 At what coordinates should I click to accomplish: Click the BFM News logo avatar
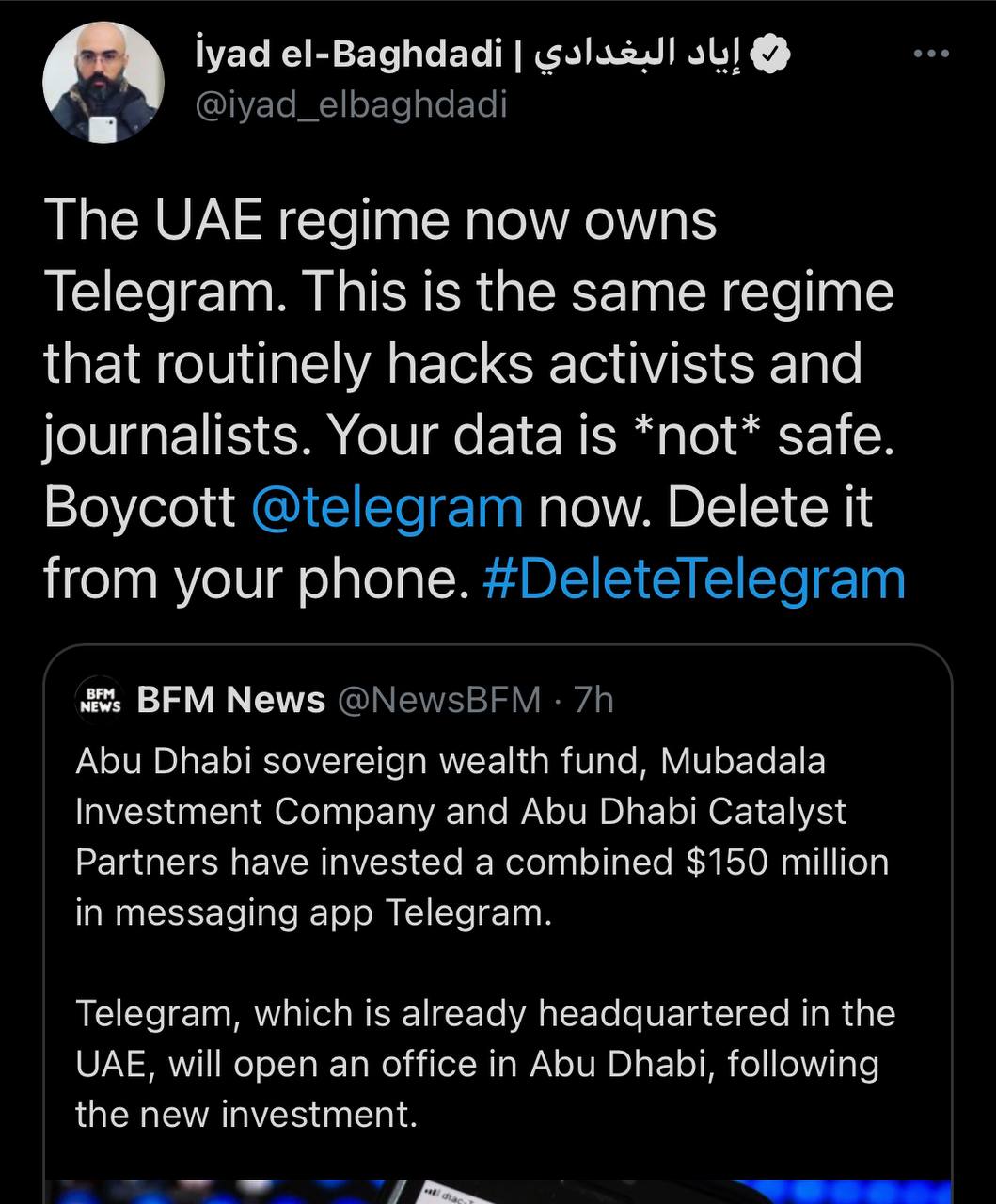(x=98, y=700)
